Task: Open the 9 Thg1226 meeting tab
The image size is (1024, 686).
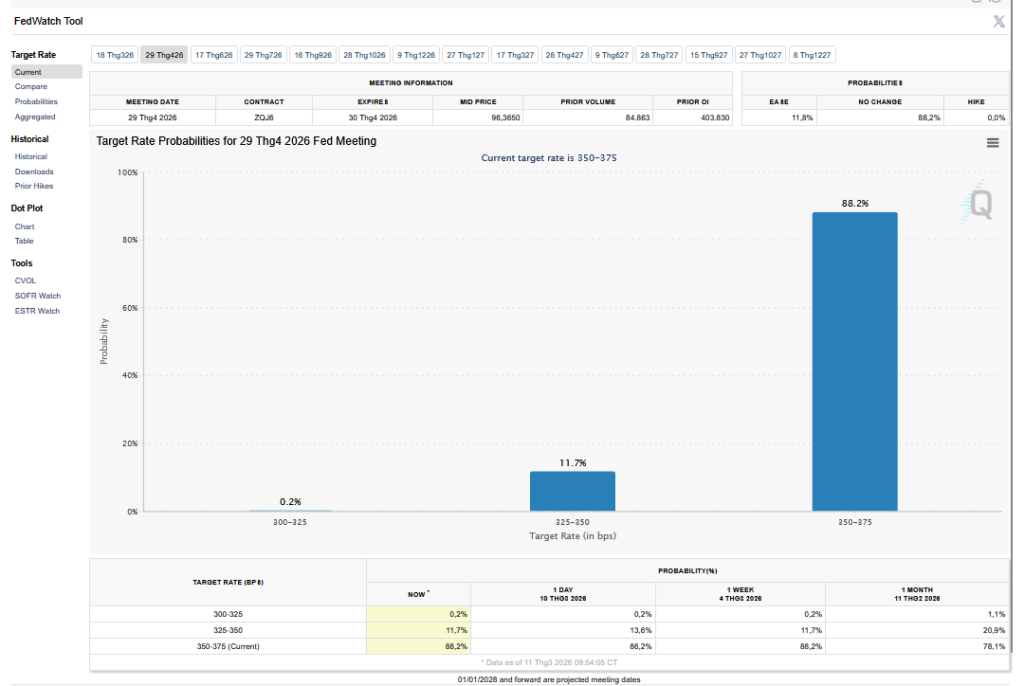Action: point(416,55)
